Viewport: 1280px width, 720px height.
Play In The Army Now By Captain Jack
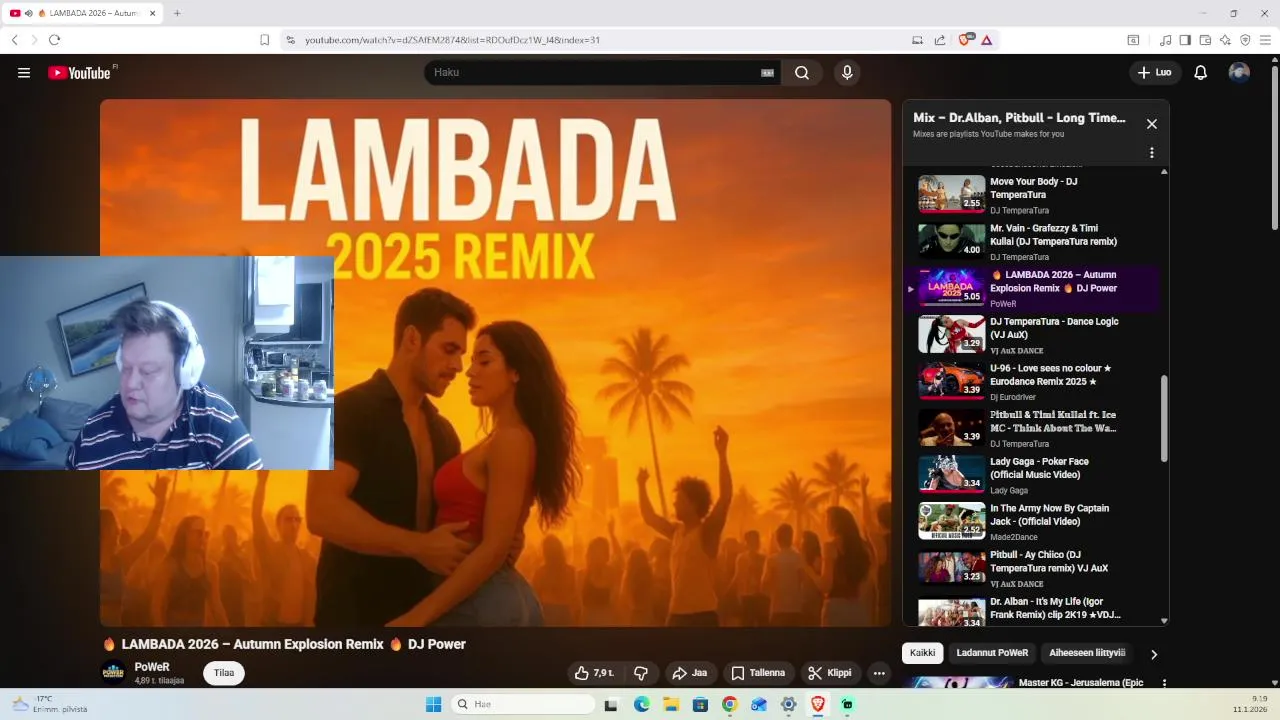pyautogui.click(x=1030, y=521)
